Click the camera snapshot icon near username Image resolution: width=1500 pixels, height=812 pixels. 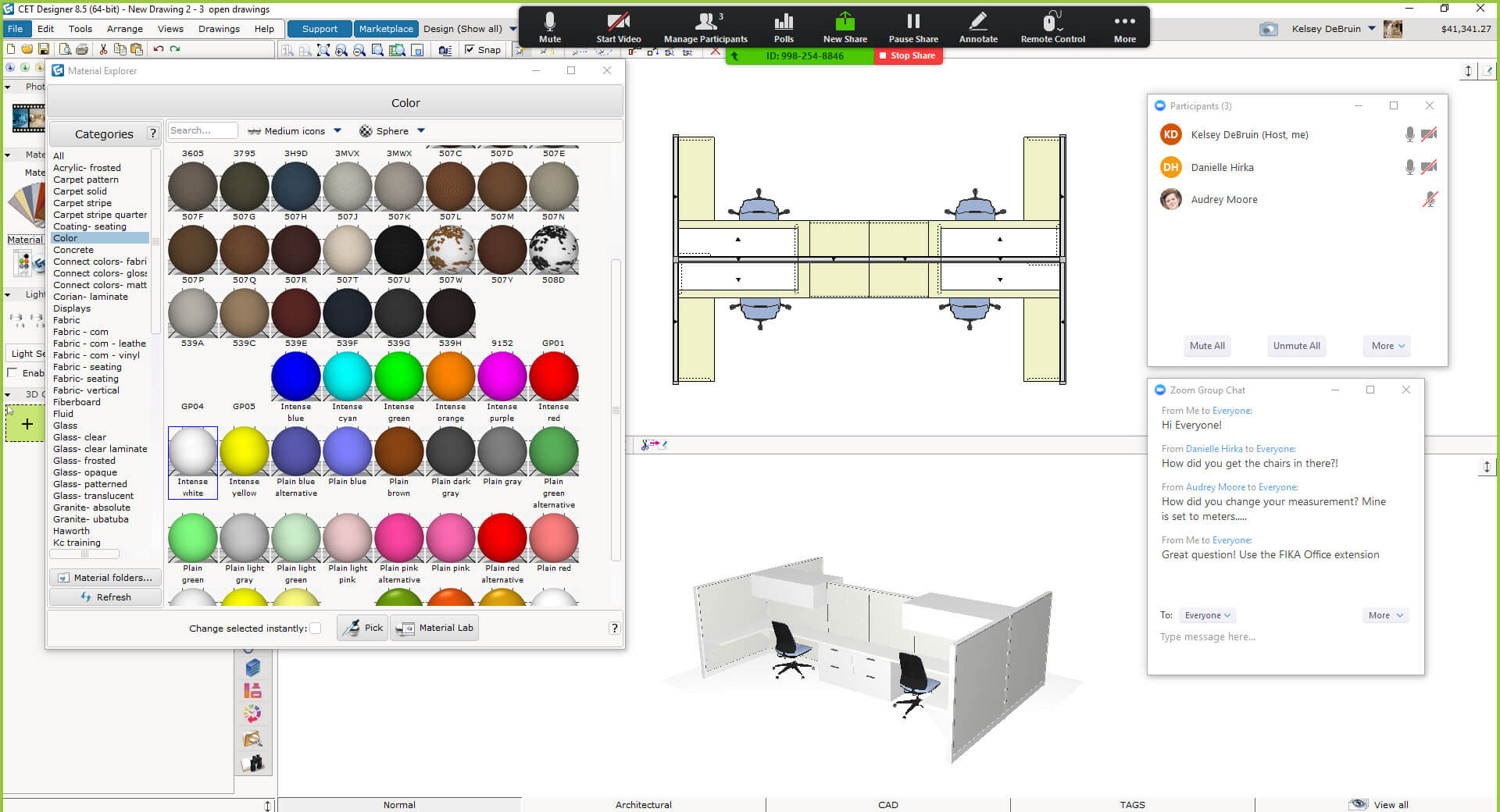pyautogui.click(x=1268, y=29)
